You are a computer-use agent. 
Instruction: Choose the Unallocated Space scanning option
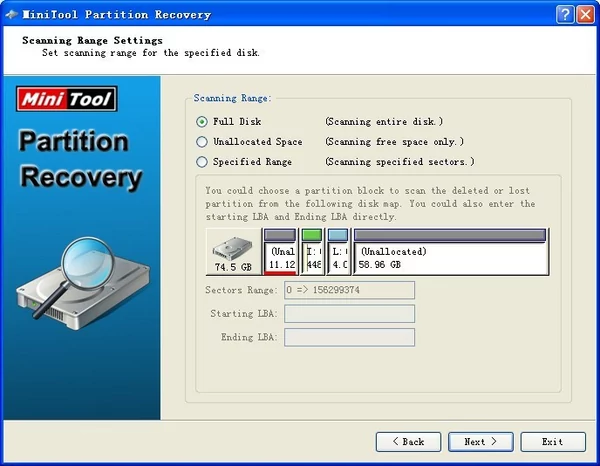(x=202, y=142)
